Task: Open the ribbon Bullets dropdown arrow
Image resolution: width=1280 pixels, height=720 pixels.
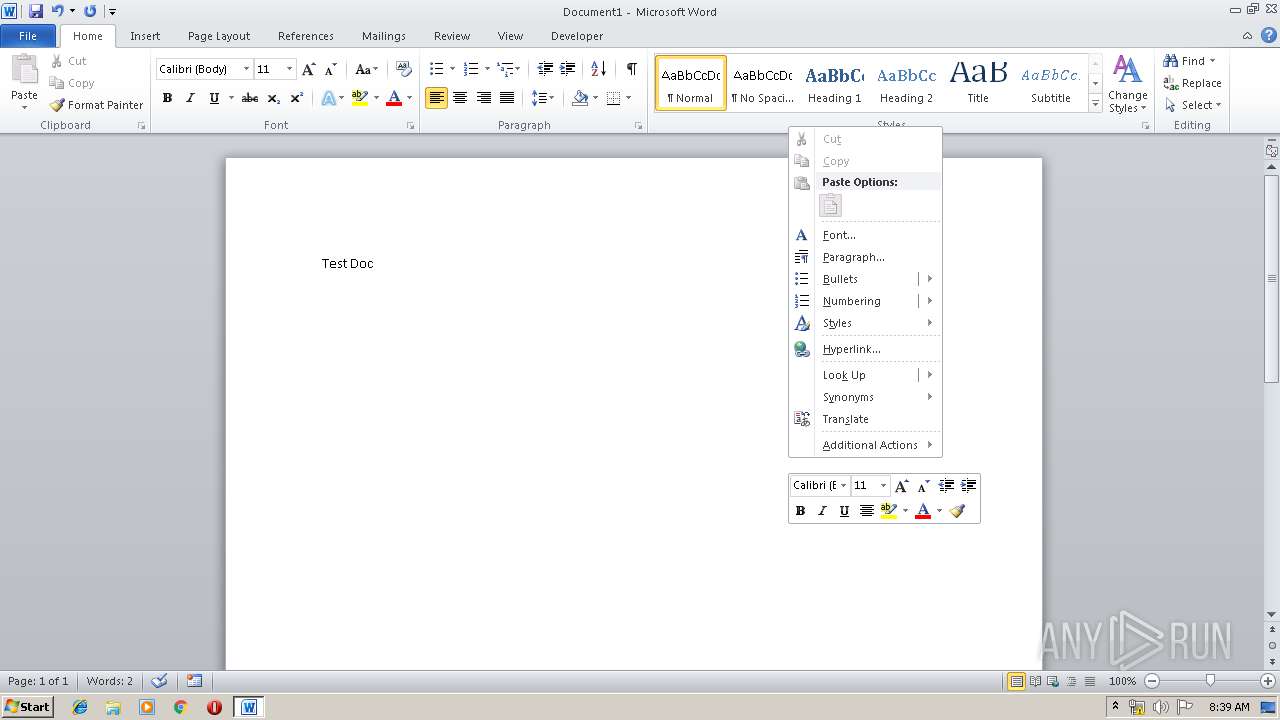Action: (x=453, y=69)
